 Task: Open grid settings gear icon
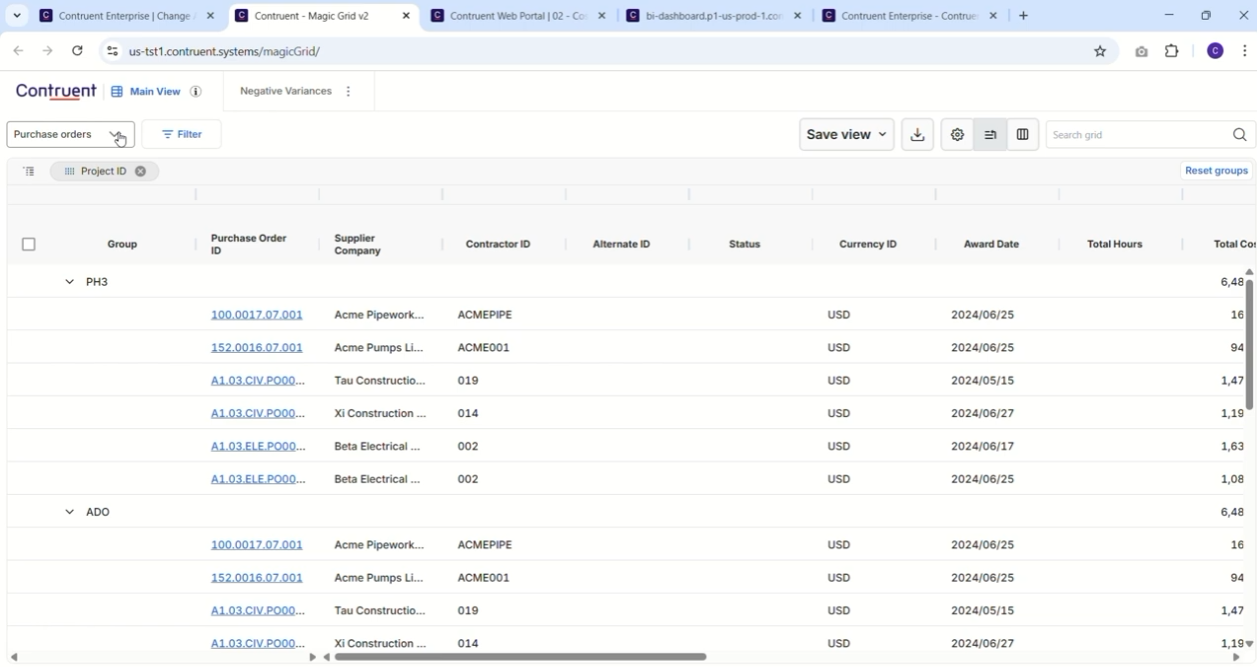tap(957, 135)
